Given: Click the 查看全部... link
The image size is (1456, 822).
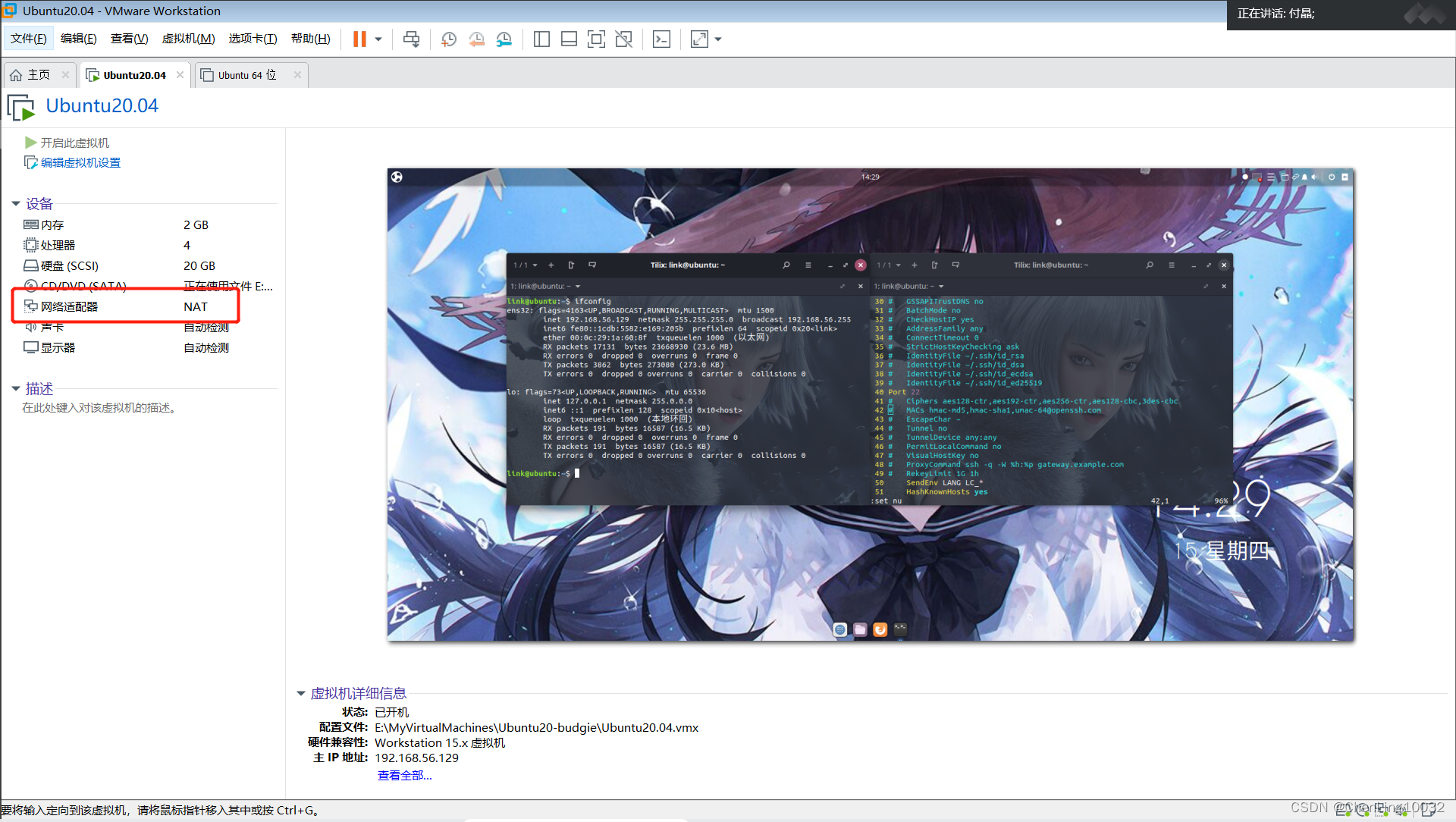Looking at the screenshot, I should (x=404, y=775).
